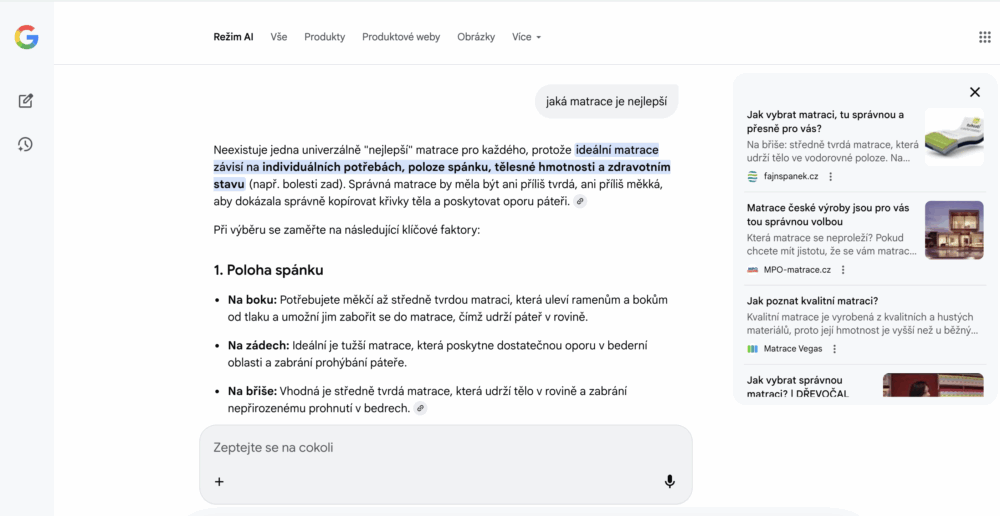Open the three-dot menu for Matrace Vegas source
This screenshot has height=516, width=1000.
[834, 349]
